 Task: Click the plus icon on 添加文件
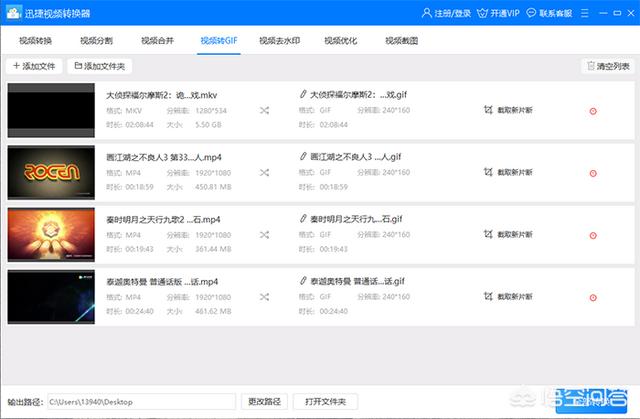click(16, 66)
